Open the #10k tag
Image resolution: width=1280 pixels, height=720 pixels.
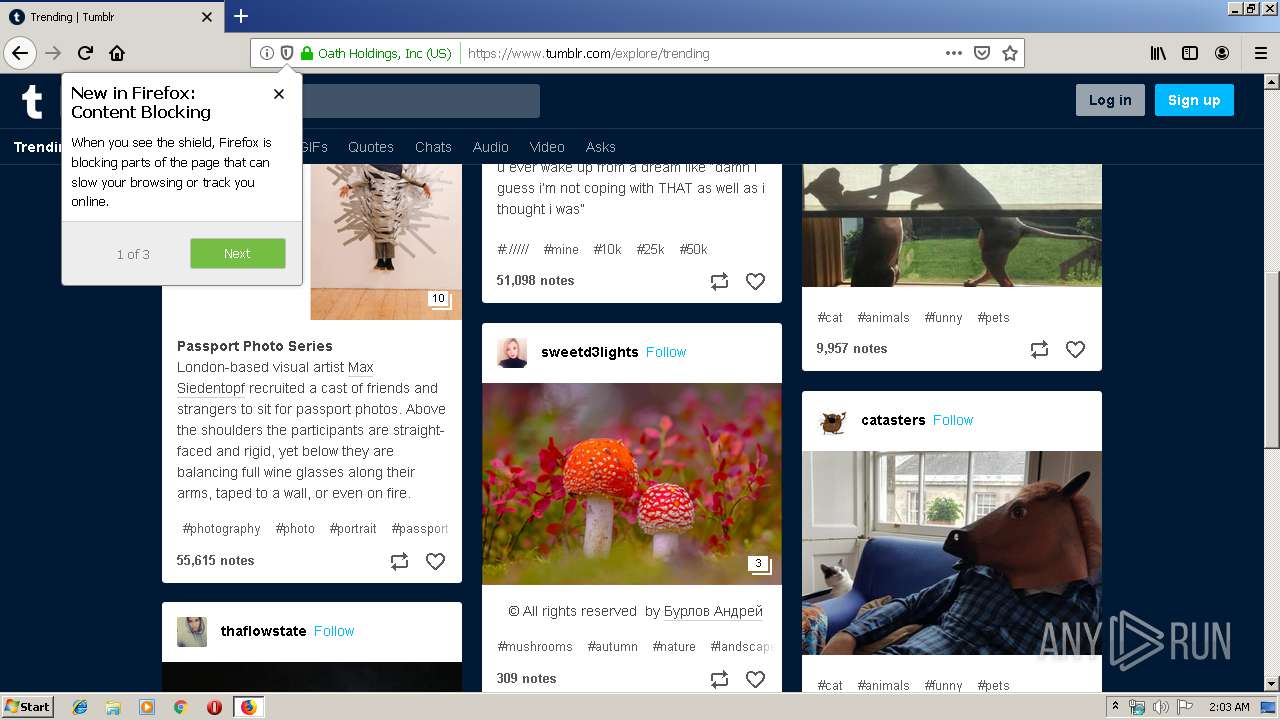(x=607, y=249)
